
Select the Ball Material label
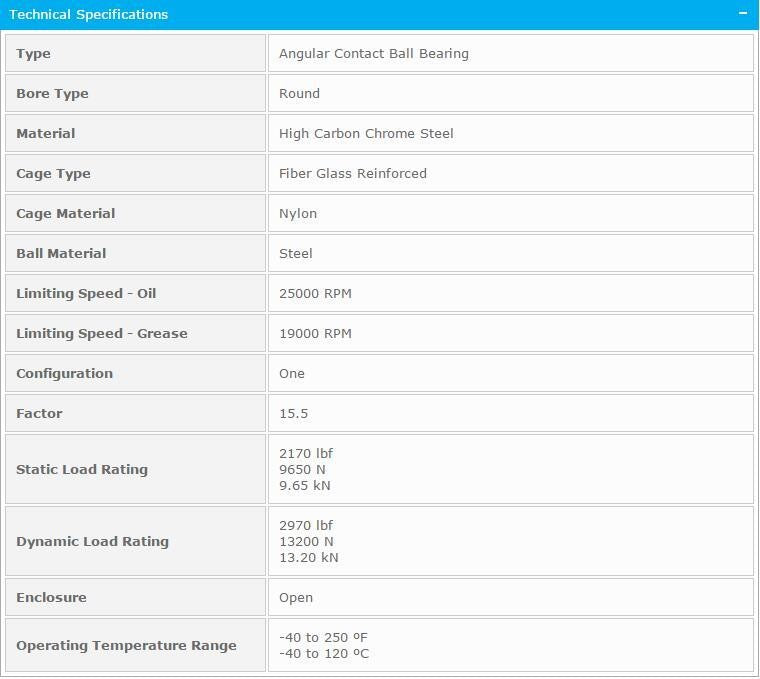61,253
